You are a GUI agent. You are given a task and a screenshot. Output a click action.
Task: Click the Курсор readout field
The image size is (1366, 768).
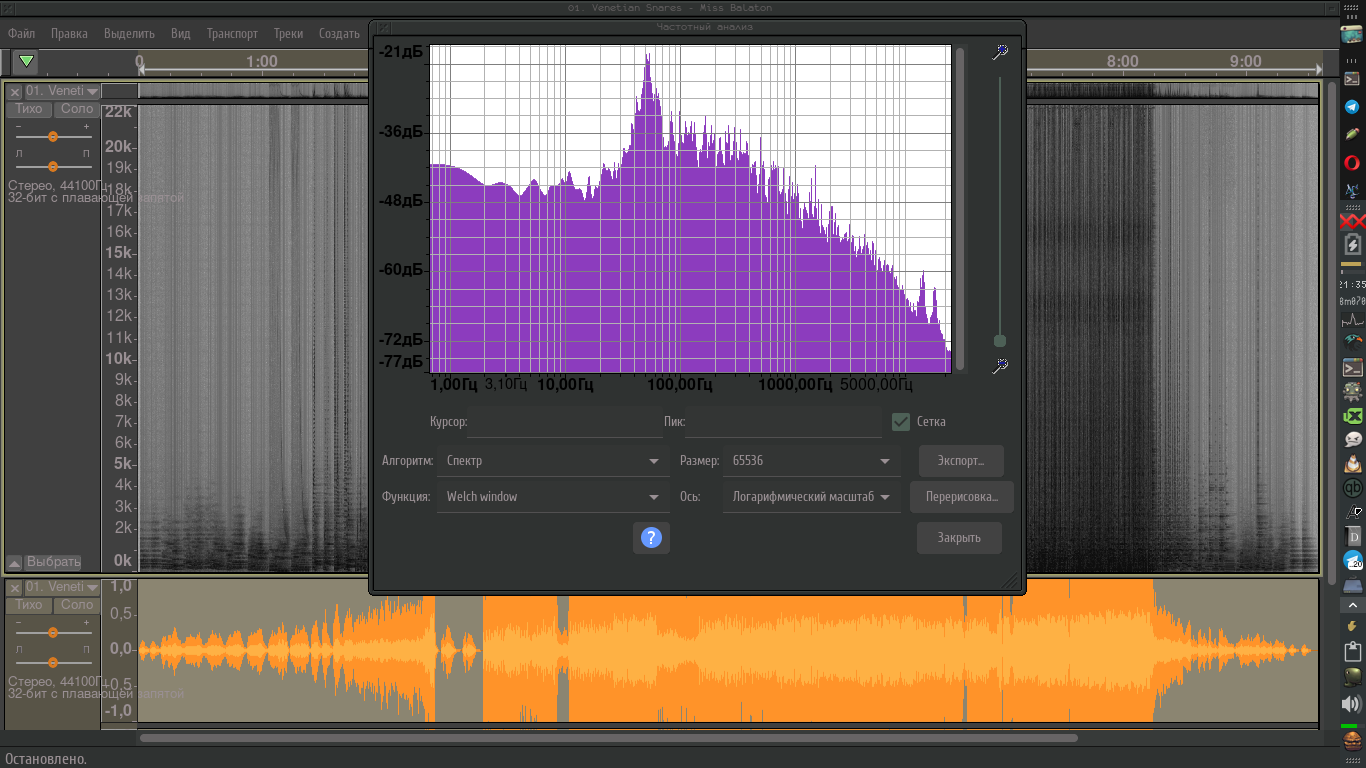pos(564,422)
